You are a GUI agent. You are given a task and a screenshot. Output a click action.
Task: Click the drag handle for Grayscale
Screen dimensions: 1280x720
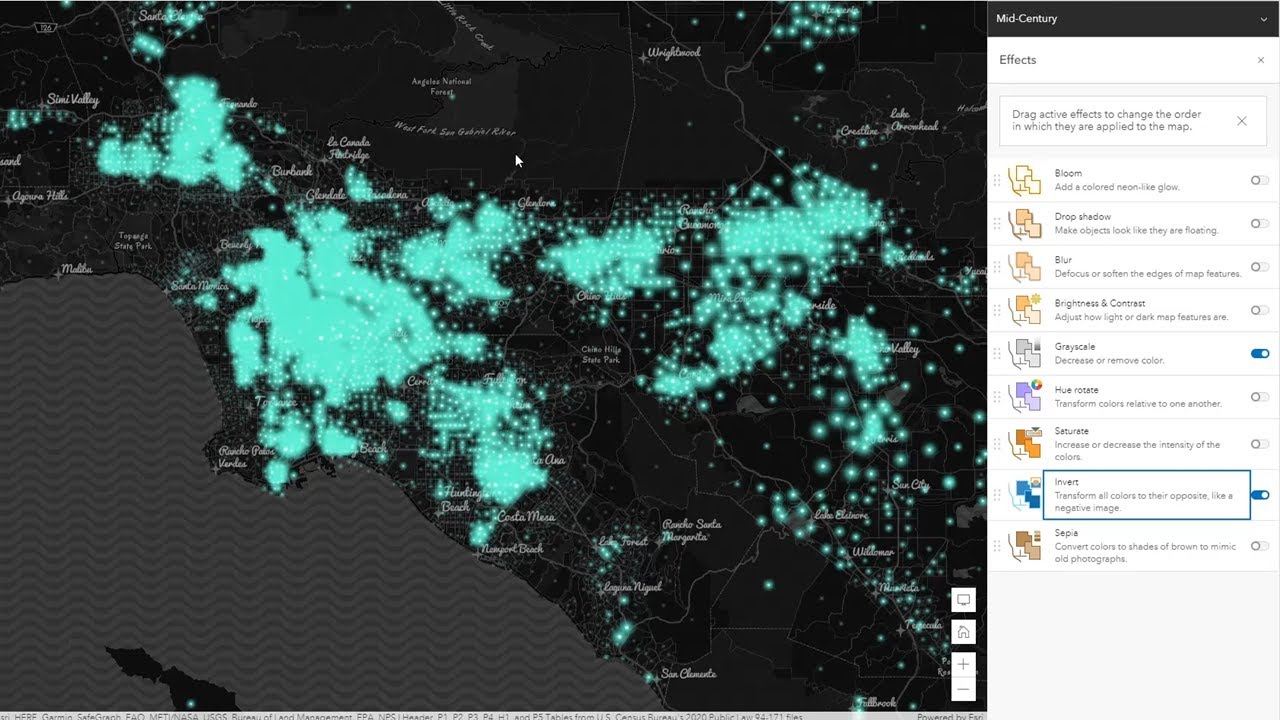(996, 353)
